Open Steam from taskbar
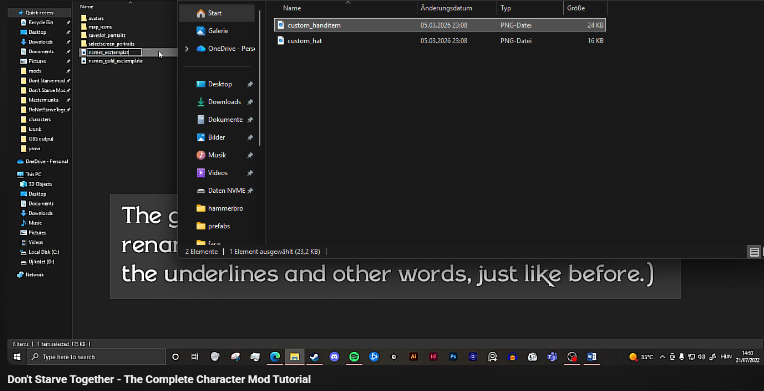Image resolution: width=764 pixels, height=391 pixels. (x=314, y=357)
